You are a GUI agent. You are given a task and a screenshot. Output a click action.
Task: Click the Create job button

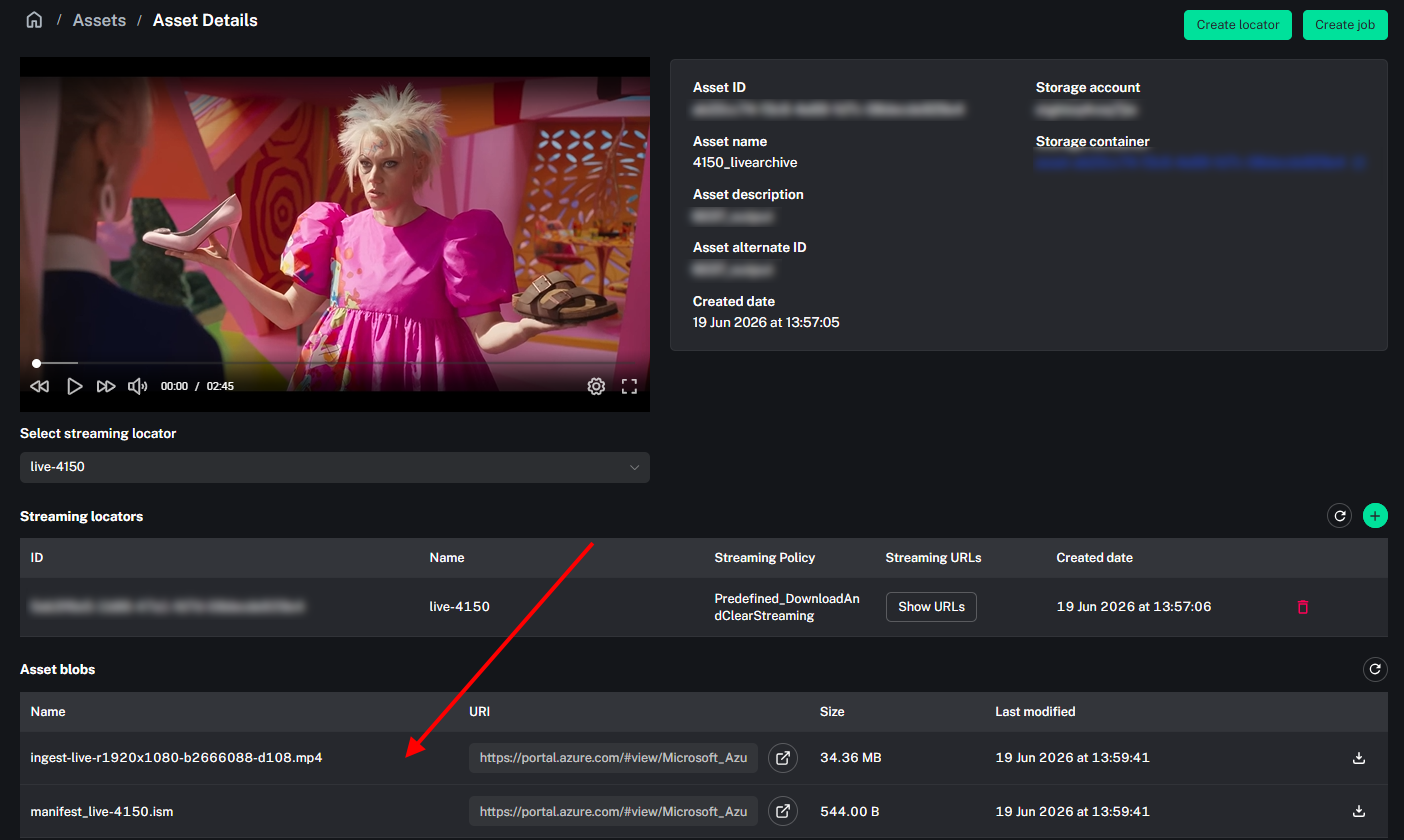[x=1345, y=25]
